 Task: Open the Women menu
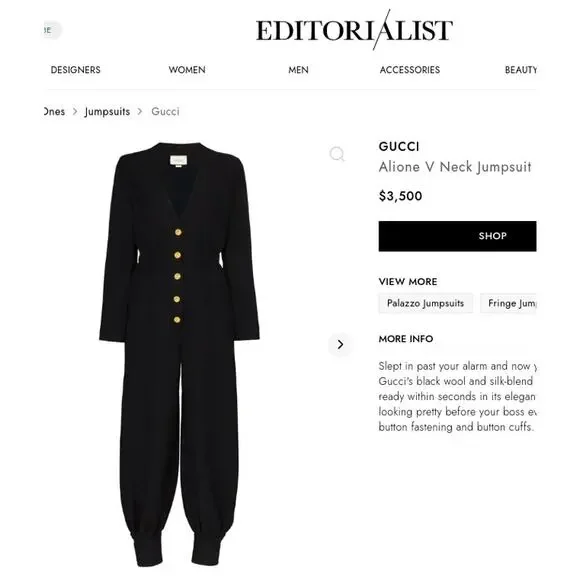187,70
